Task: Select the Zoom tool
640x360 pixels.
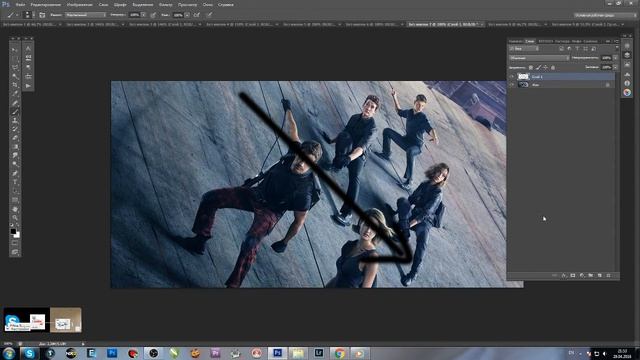Action: [x=15, y=217]
